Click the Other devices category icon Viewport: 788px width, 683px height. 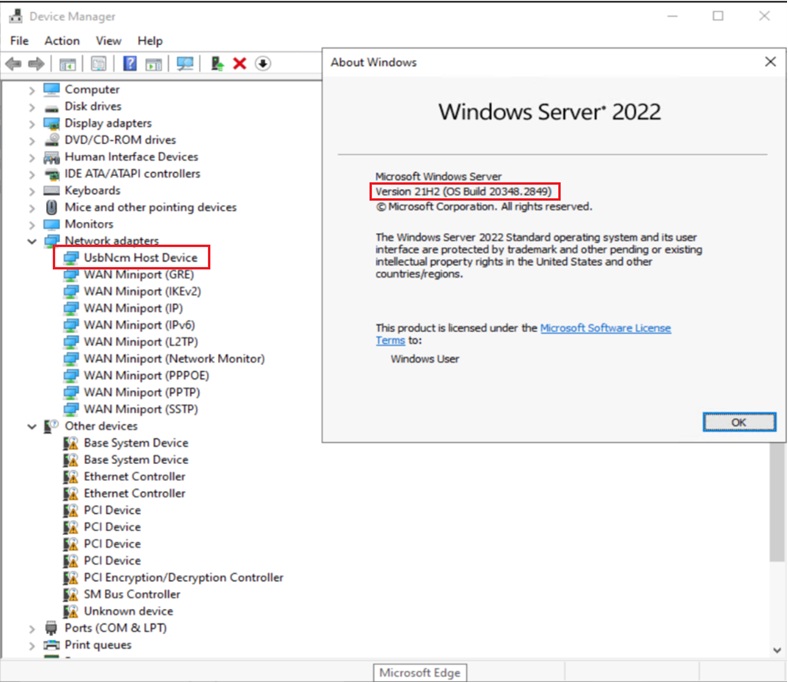[51, 426]
